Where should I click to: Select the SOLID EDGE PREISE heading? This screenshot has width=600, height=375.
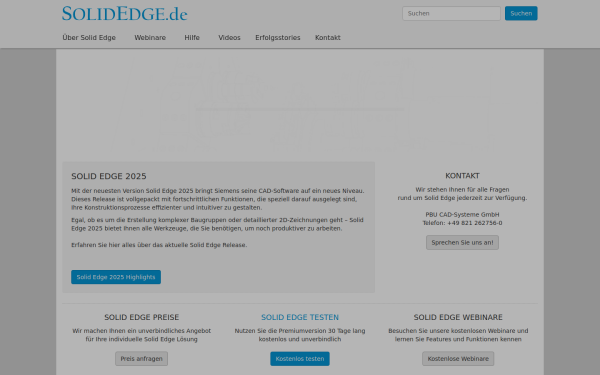(x=142, y=317)
